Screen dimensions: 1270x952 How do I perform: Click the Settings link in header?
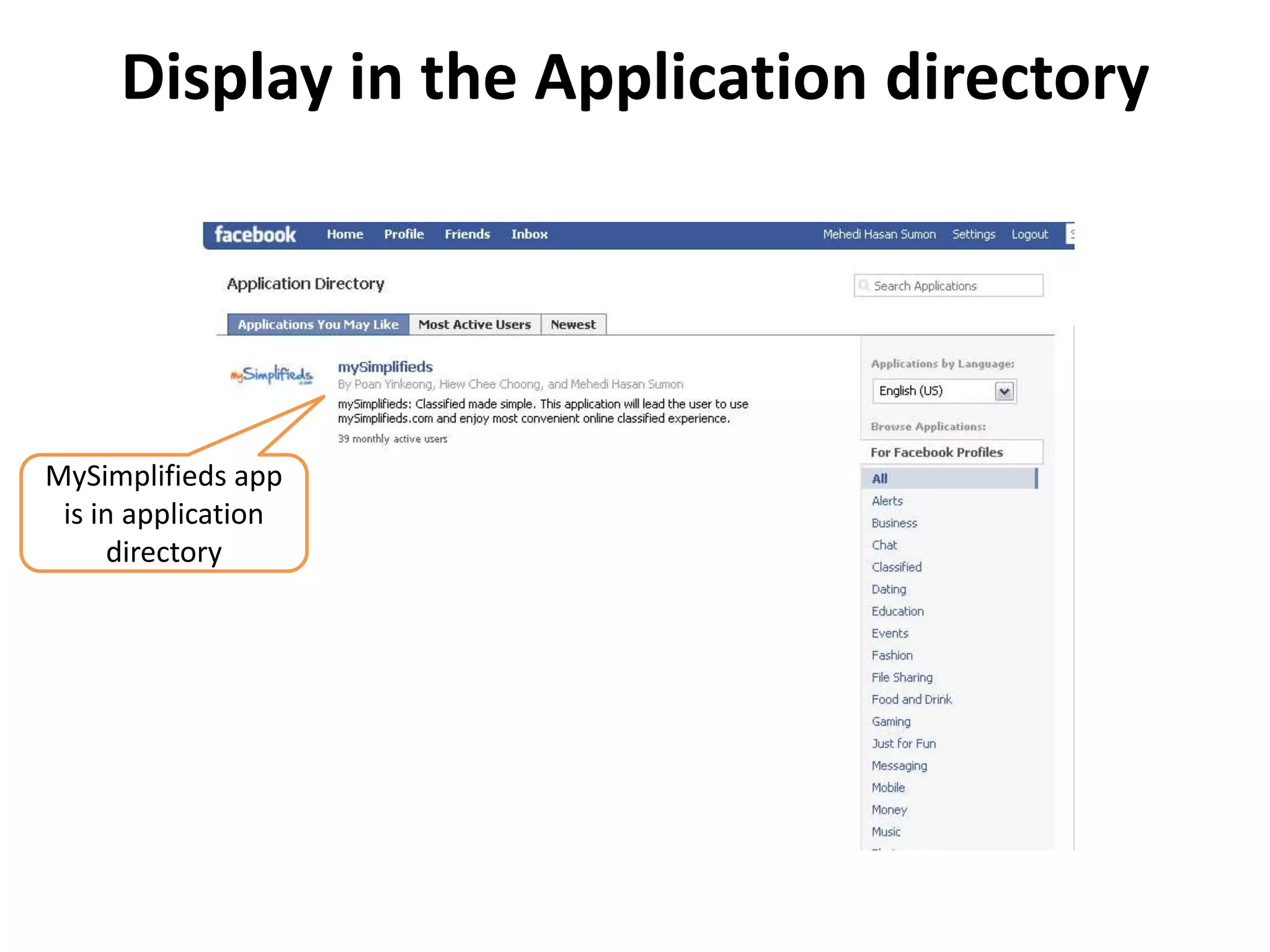click(973, 234)
